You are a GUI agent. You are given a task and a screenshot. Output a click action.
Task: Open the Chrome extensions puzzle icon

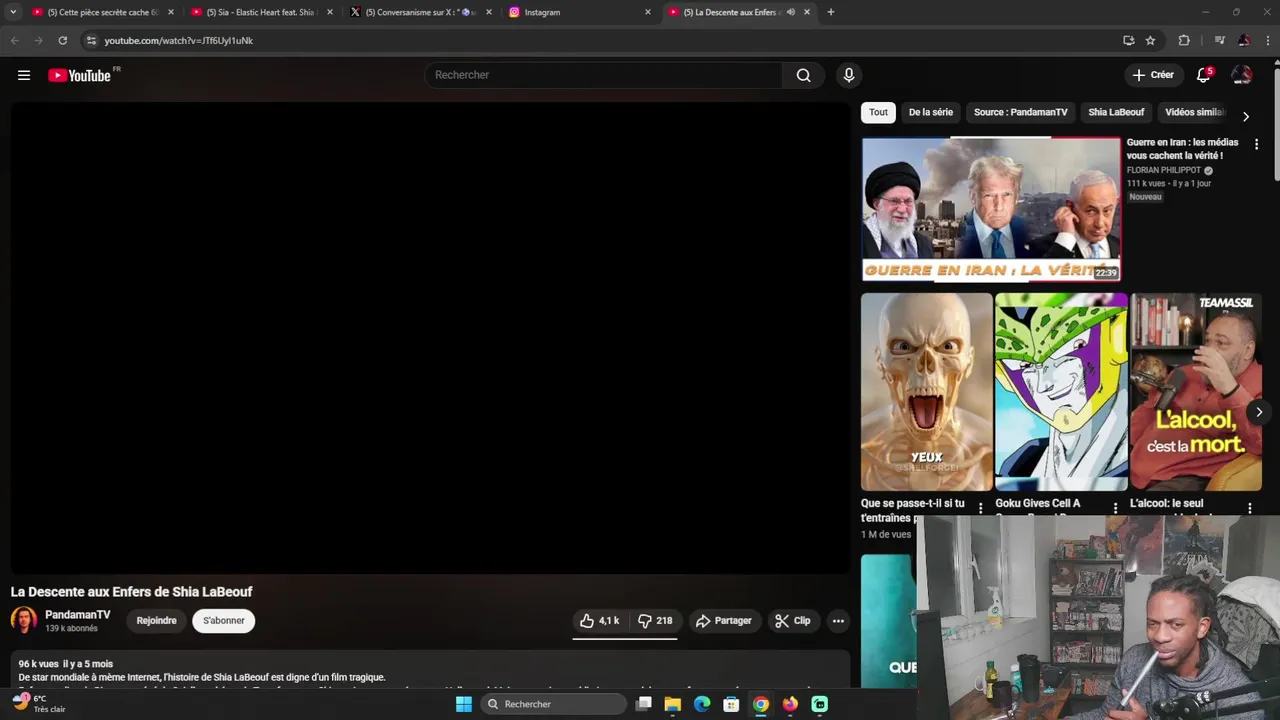click(x=1184, y=40)
